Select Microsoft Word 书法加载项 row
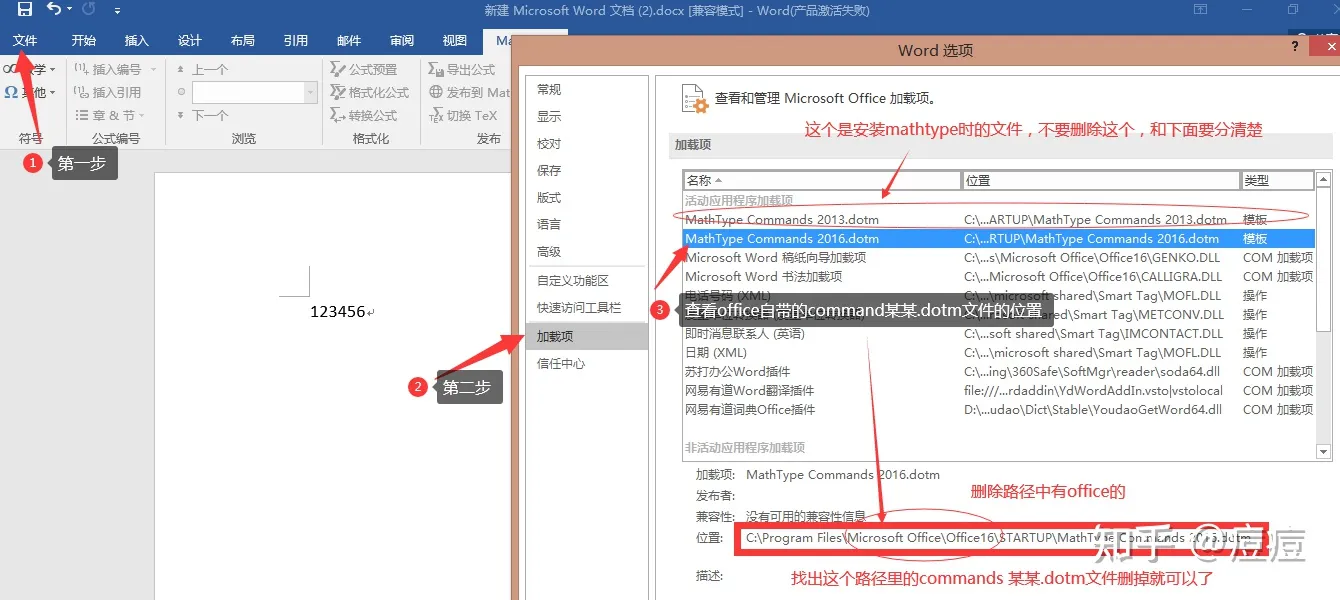This screenshot has width=1340, height=600. click(x=998, y=276)
